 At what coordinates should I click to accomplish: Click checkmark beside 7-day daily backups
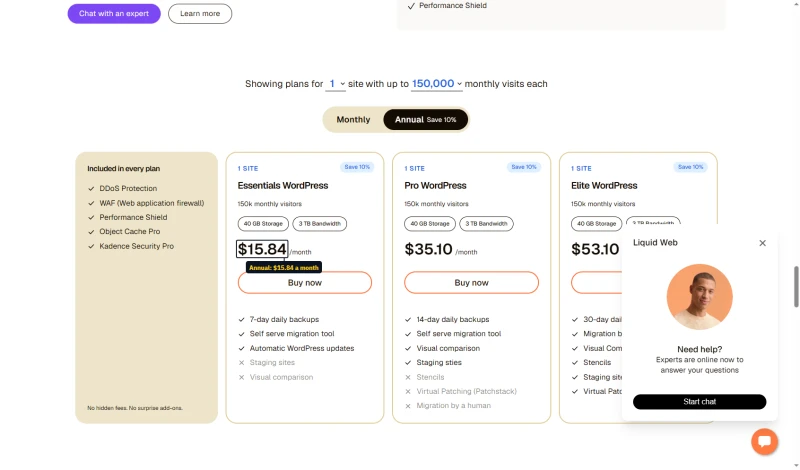pos(241,320)
